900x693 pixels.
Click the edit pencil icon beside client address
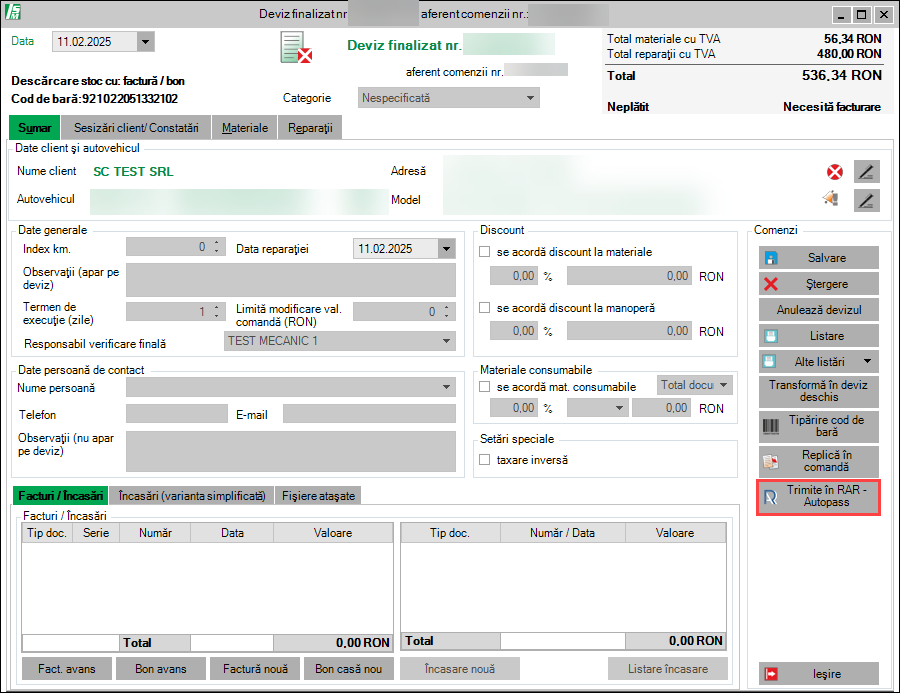click(x=866, y=172)
